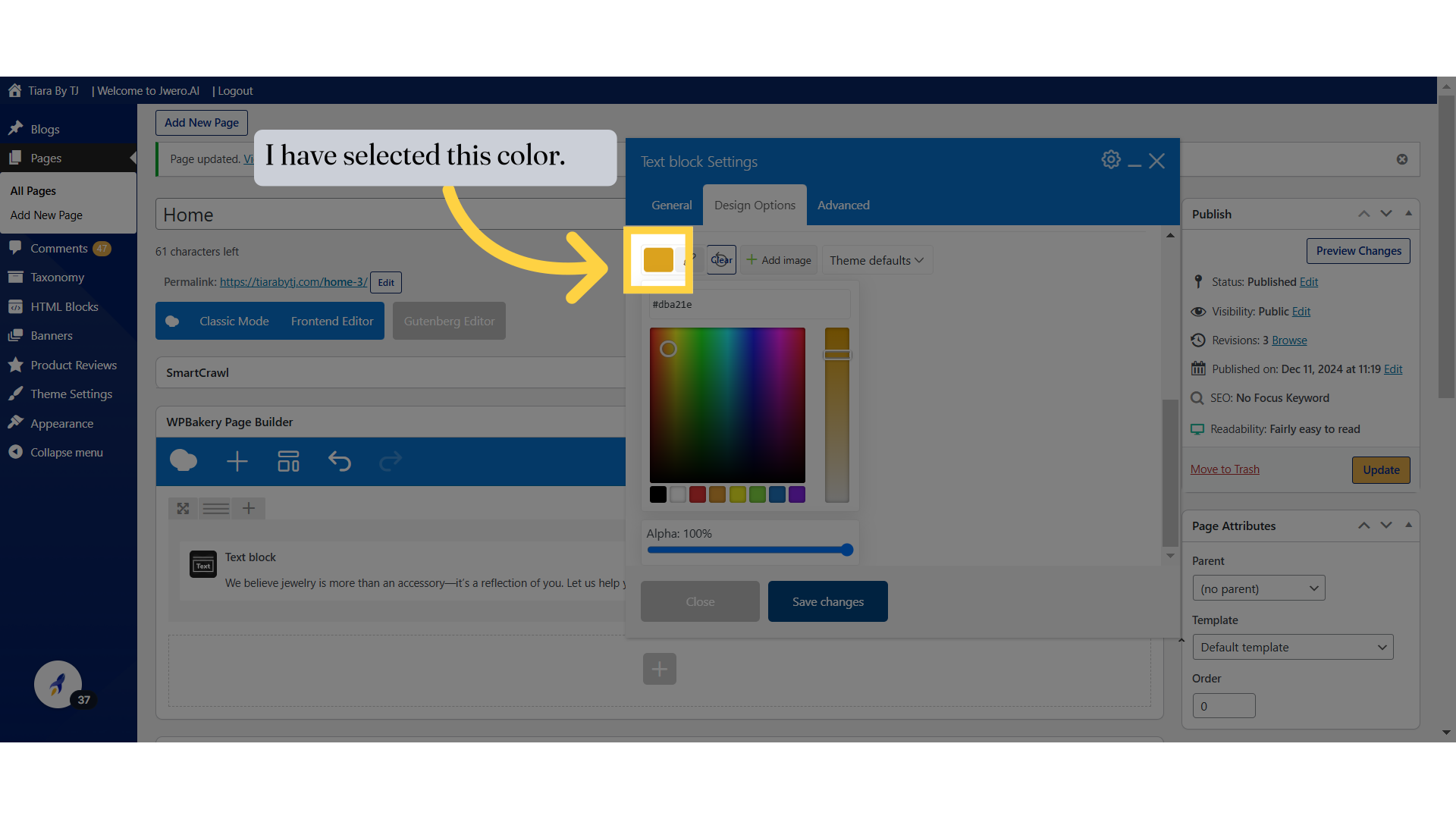The width and height of the screenshot is (1456, 819).
Task: Click the rocket icon with 37 badge
Action: coord(58,684)
